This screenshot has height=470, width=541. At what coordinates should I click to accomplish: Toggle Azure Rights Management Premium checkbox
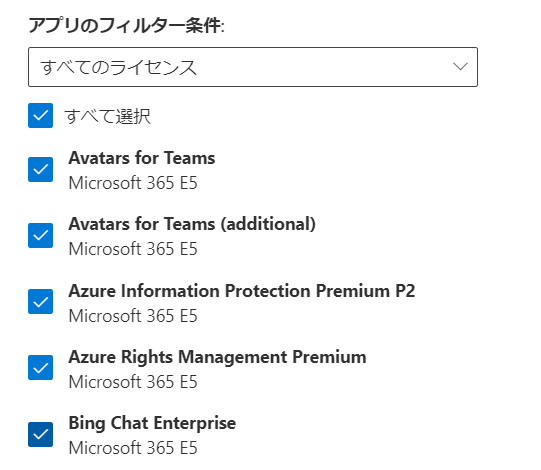point(40,368)
